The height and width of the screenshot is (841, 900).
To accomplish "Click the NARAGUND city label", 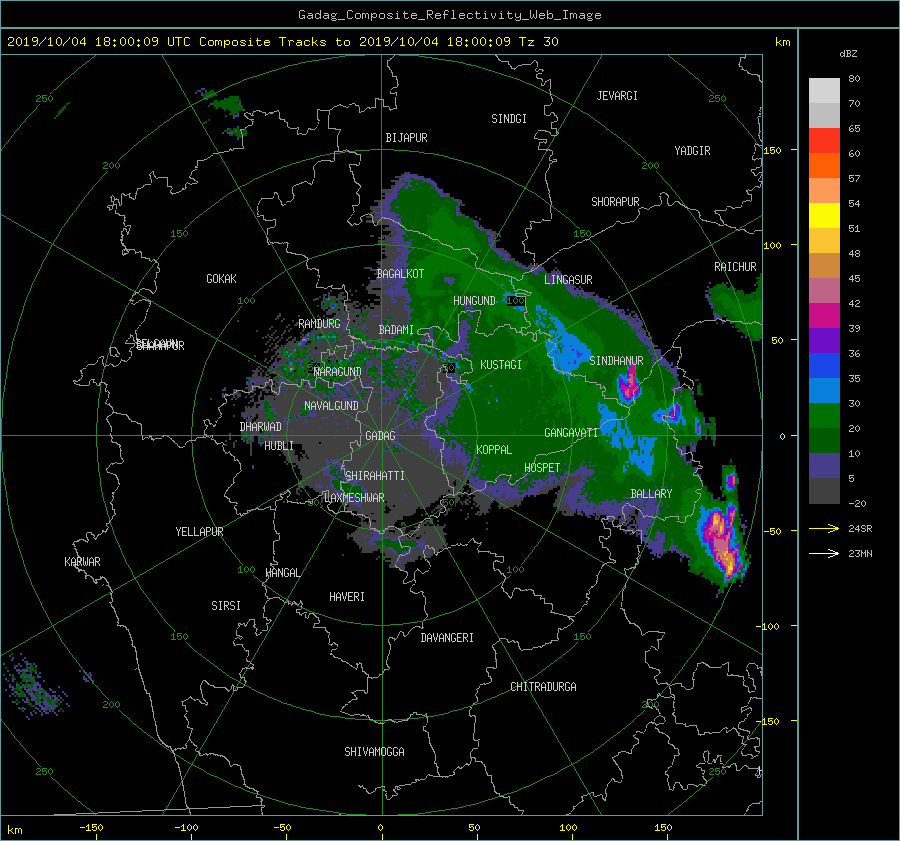I will 338,371.
